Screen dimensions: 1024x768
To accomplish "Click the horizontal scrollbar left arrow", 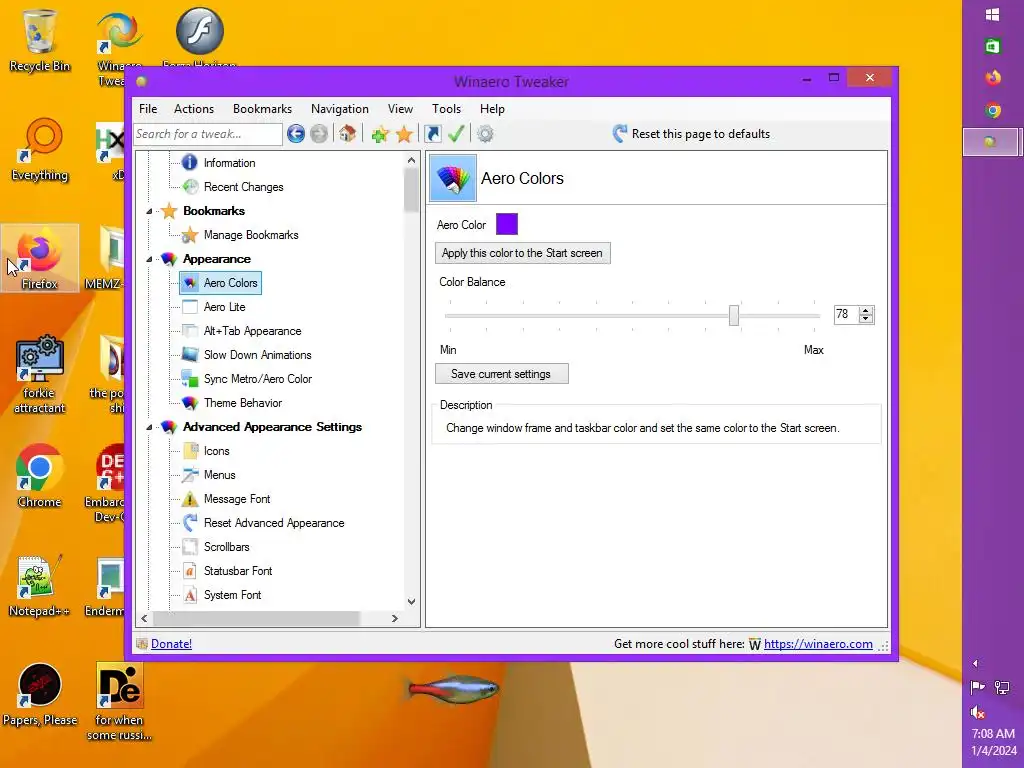I will [144, 618].
